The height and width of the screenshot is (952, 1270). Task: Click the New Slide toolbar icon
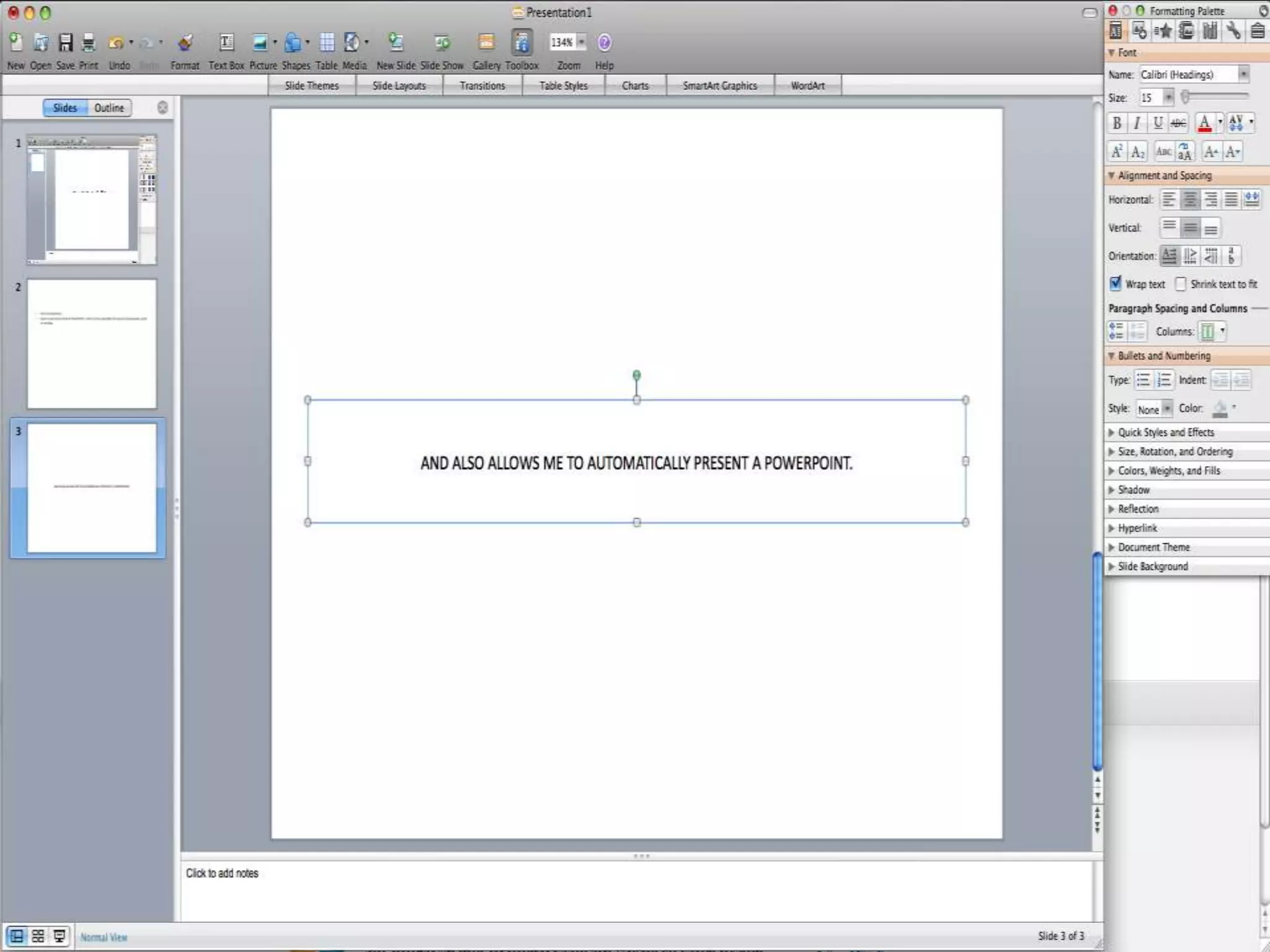(396, 43)
